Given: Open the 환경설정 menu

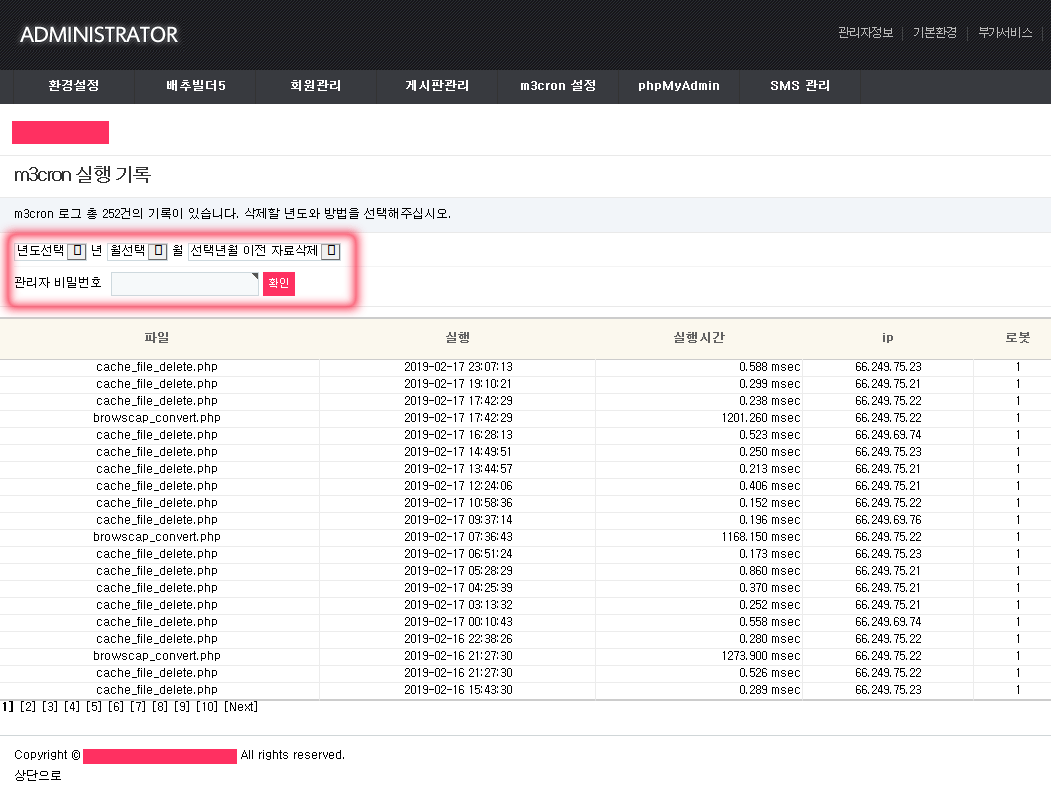Looking at the screenshot, I should [x=74, y=86].
